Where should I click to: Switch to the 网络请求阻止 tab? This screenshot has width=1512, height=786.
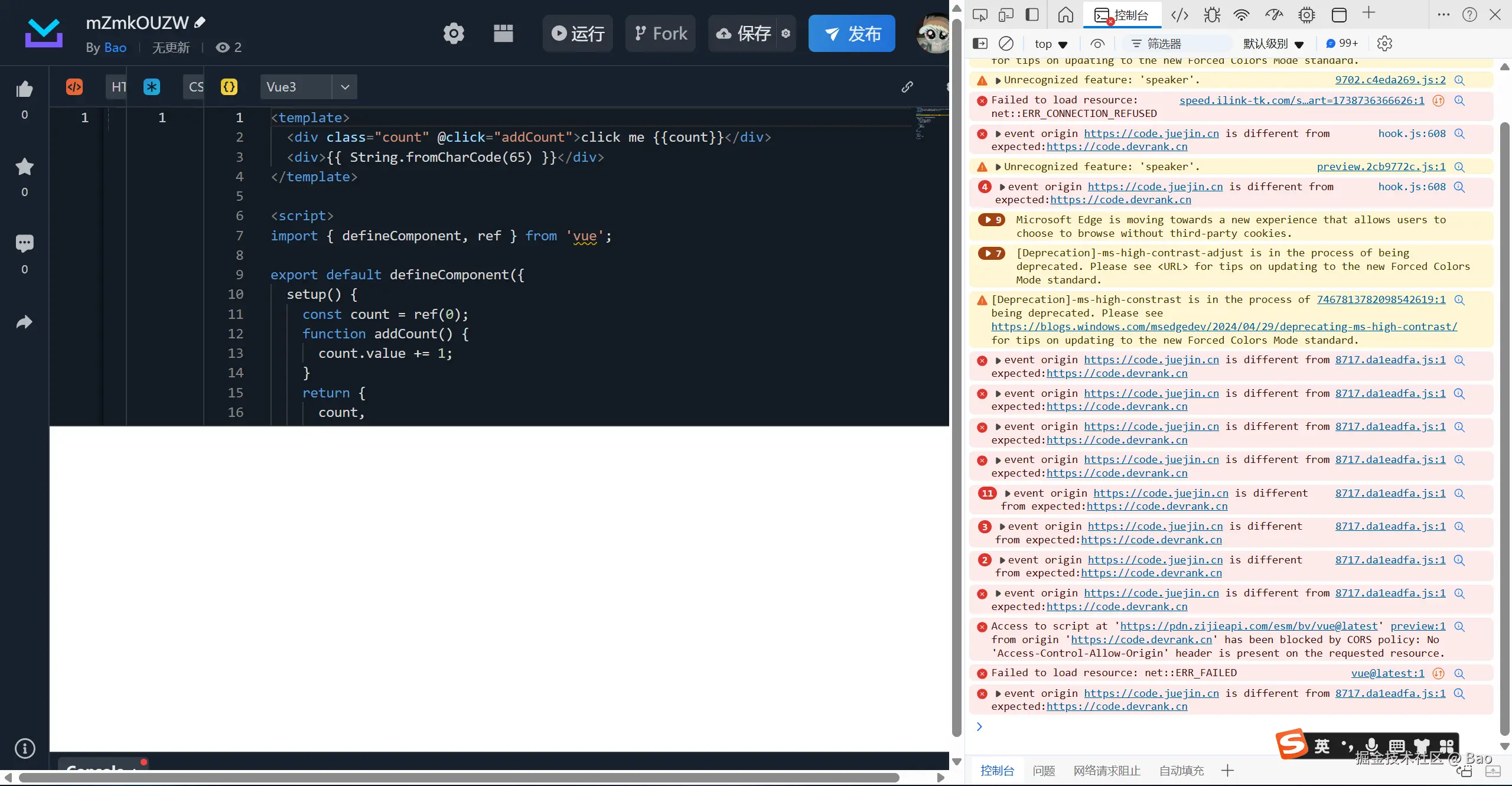1107,771
